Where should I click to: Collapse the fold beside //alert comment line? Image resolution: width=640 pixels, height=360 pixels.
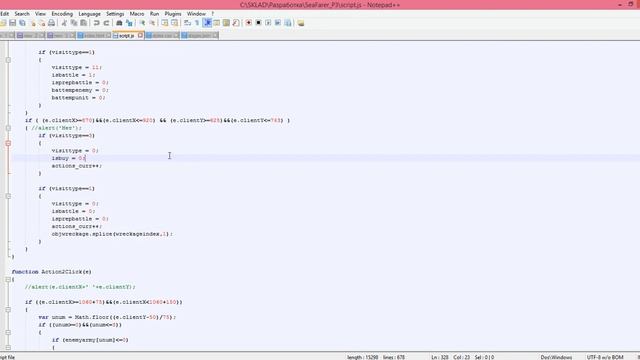point(8,128)
